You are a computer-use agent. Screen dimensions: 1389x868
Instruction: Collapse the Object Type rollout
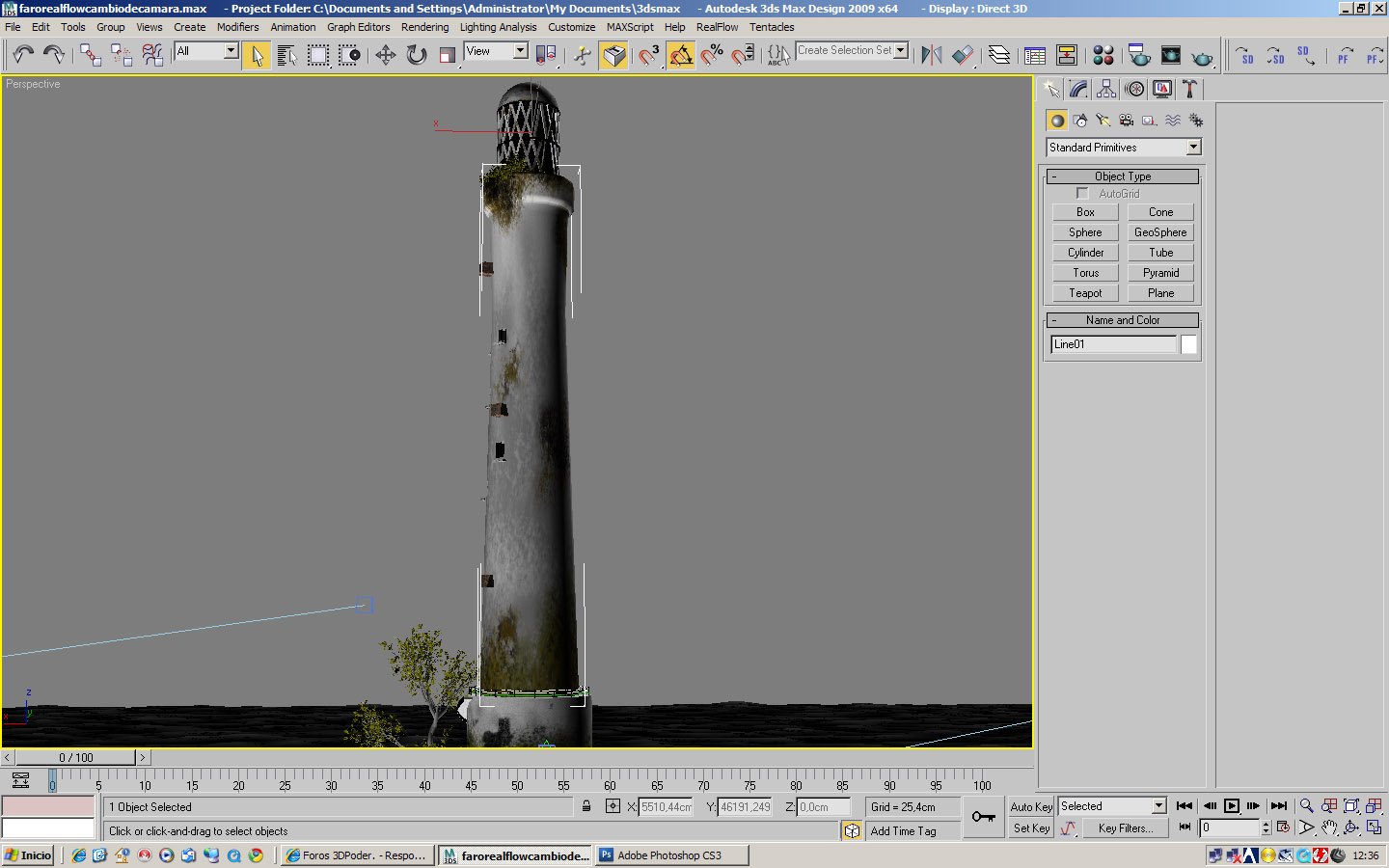point(1123,176)
